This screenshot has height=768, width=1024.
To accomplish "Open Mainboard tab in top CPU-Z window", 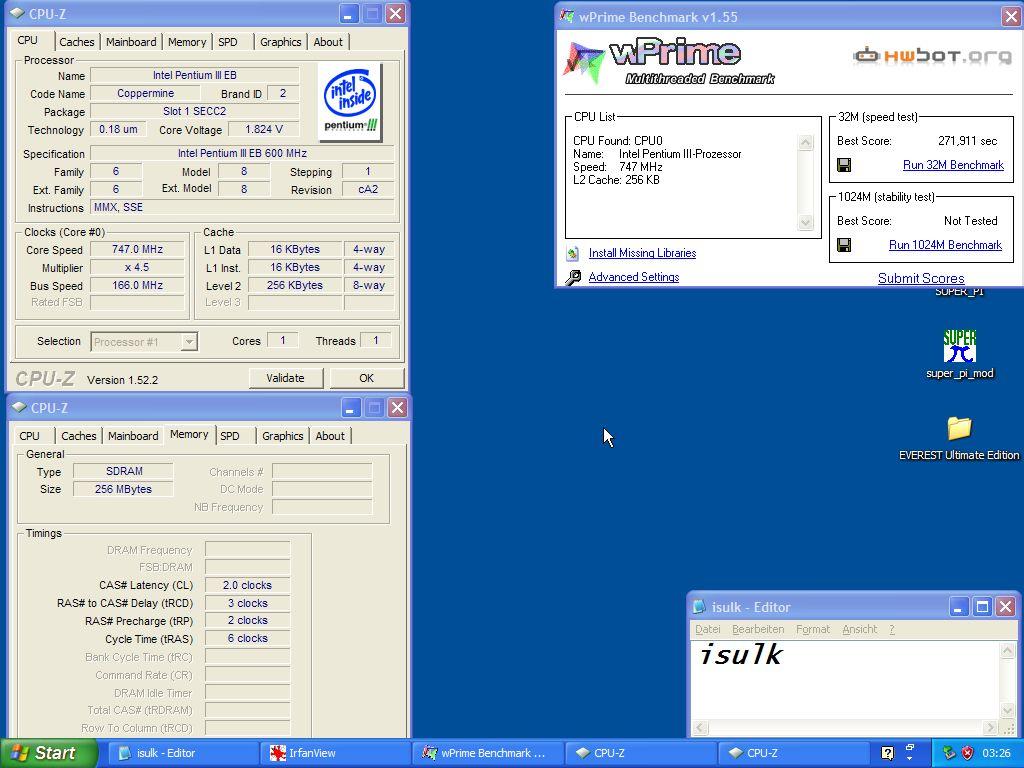I will [131, 42].
